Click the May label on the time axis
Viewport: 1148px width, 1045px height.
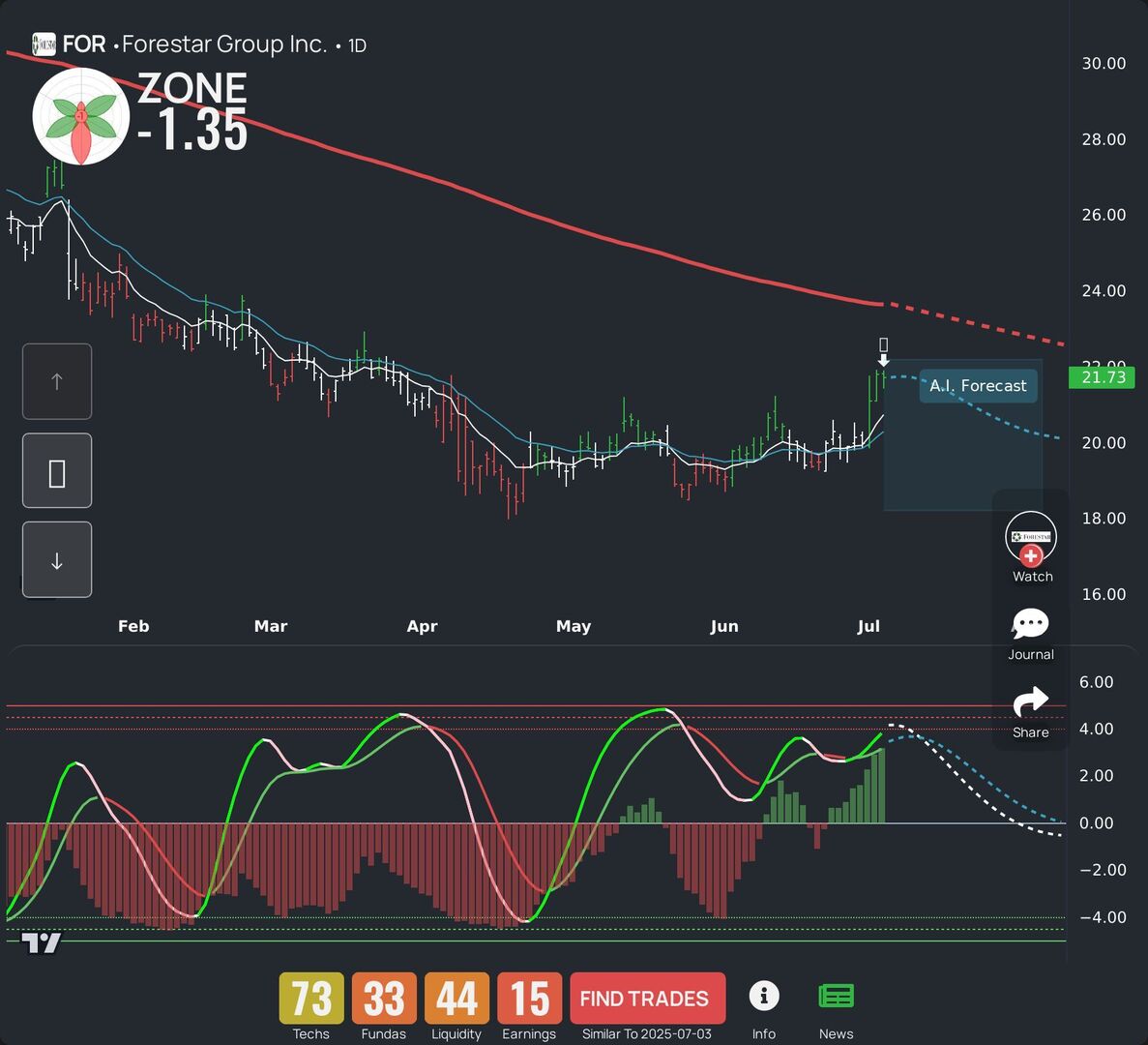point(574,626)
